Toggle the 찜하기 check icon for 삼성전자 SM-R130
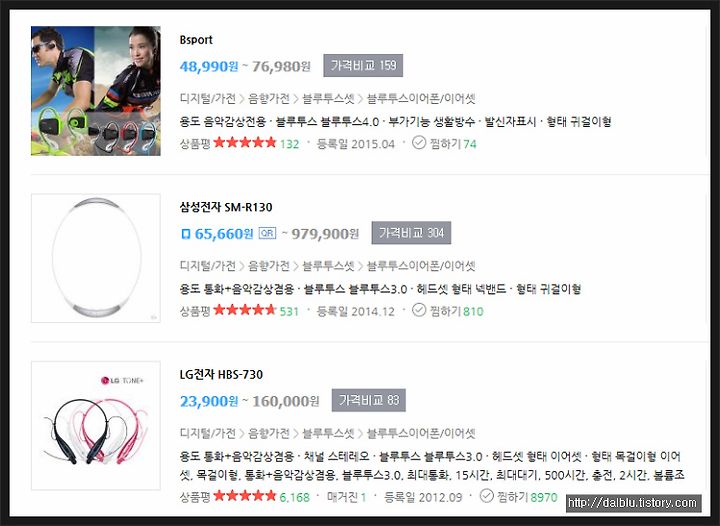The image size is (720, 526). coord(419,310)
